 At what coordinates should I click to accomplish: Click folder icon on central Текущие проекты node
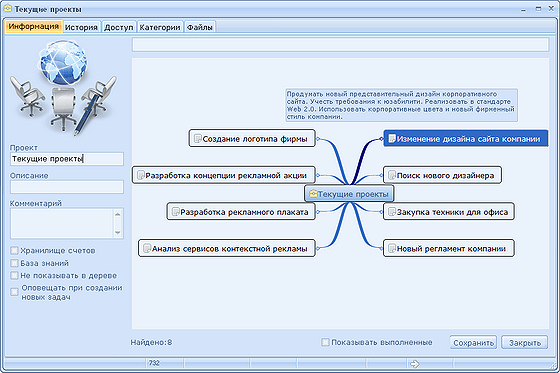(x=313, y=194)
